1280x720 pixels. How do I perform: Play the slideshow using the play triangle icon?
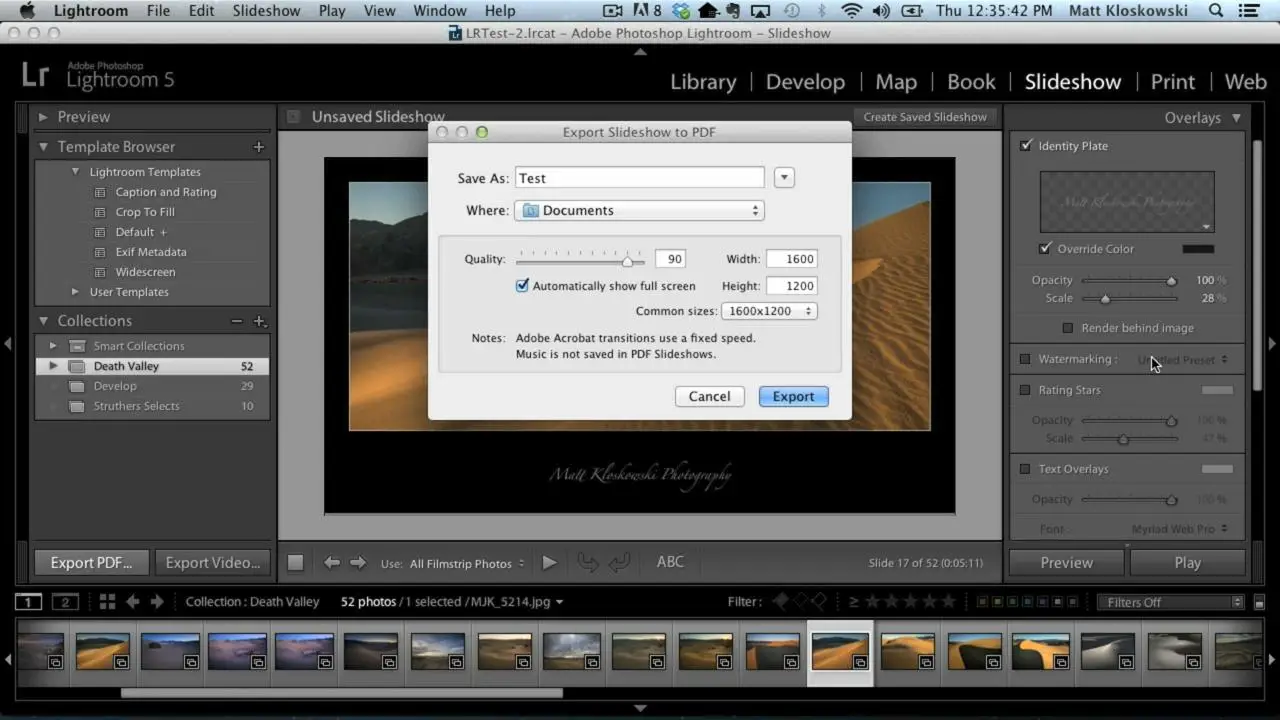549,562
